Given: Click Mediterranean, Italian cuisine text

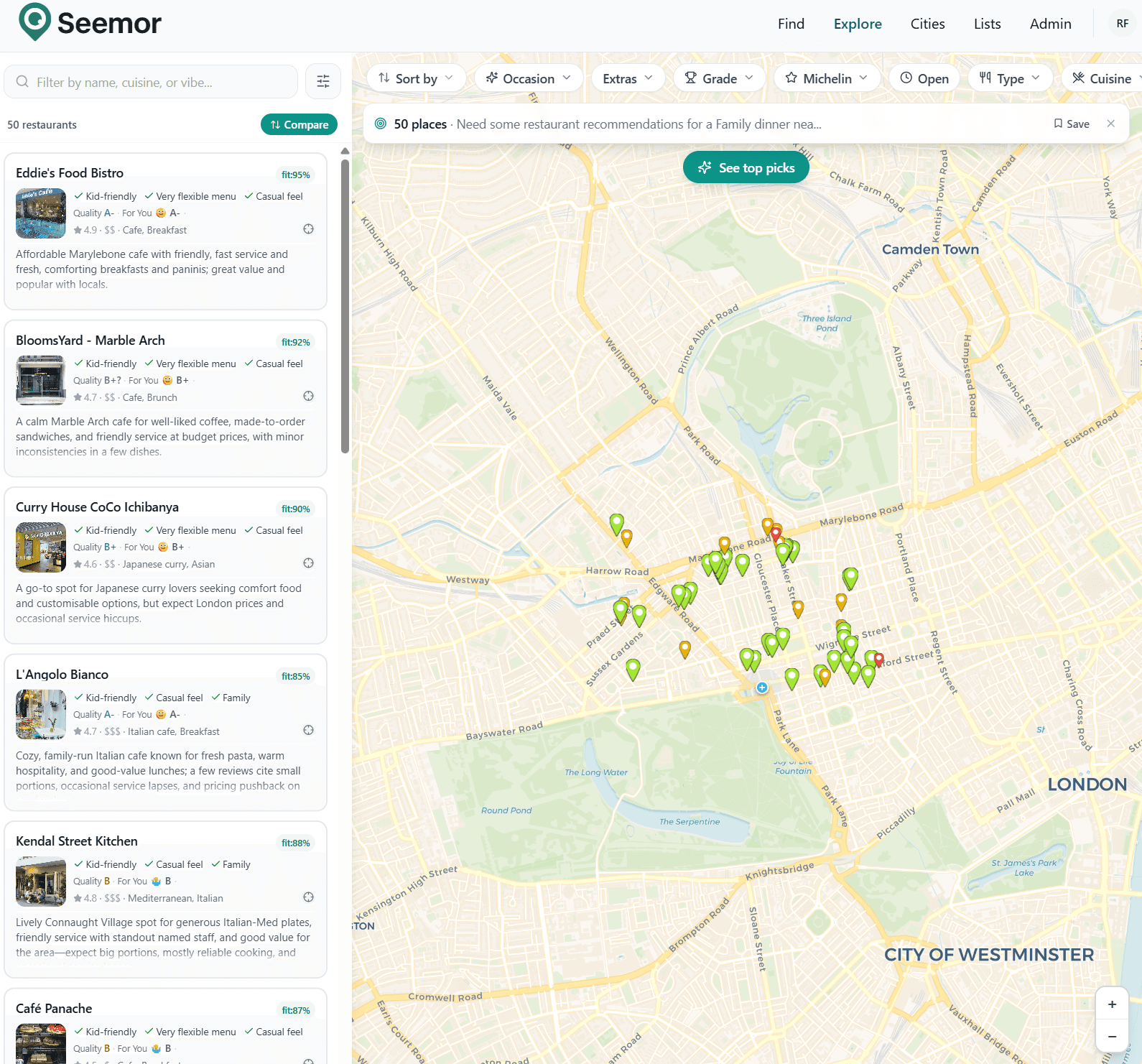Looking at the screenshot, I should [x=175, y=898].
